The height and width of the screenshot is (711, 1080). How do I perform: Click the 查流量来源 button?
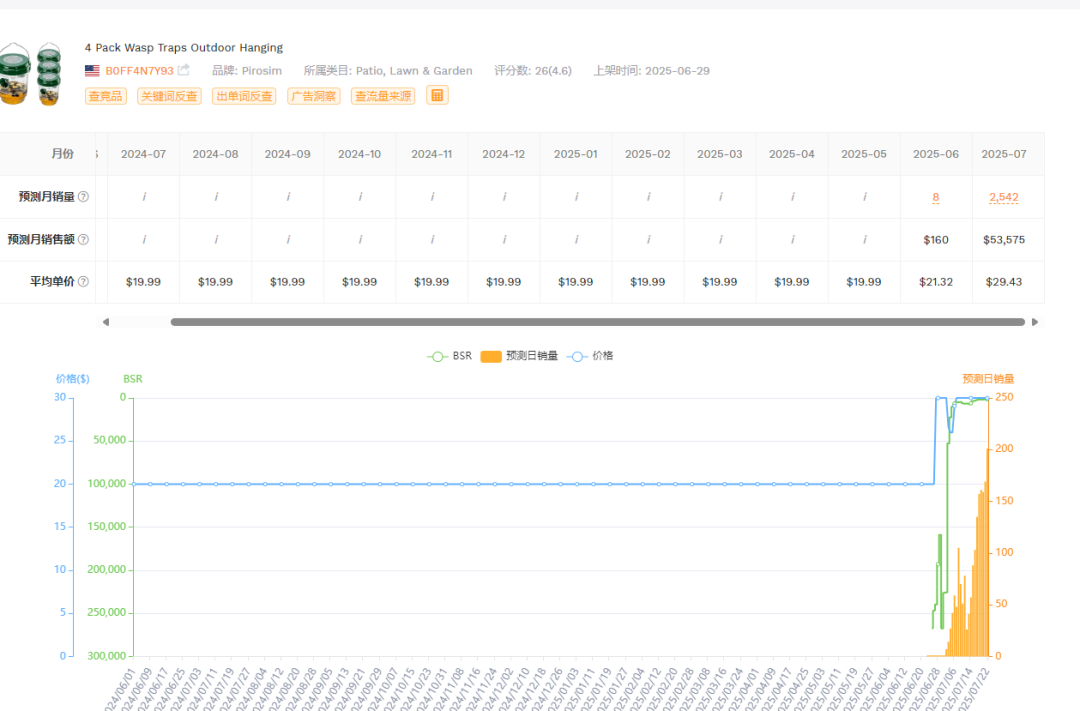[x=383, y=96]
